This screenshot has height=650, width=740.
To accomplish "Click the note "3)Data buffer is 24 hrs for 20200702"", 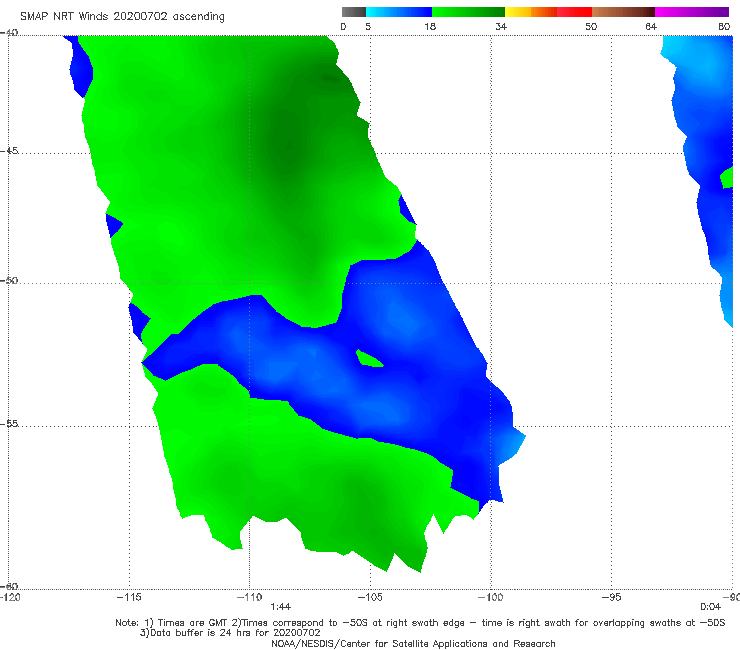I will tap(230, 633).
